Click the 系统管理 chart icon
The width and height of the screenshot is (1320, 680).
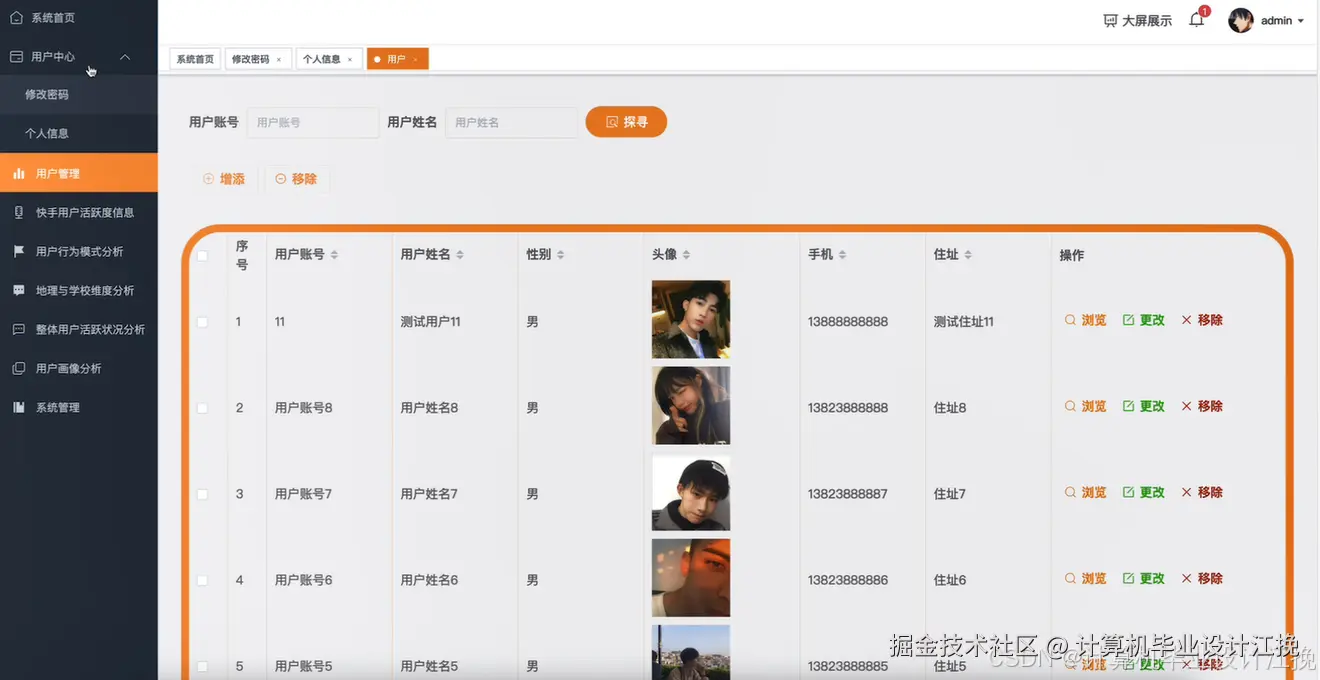(x=18, y=407)
